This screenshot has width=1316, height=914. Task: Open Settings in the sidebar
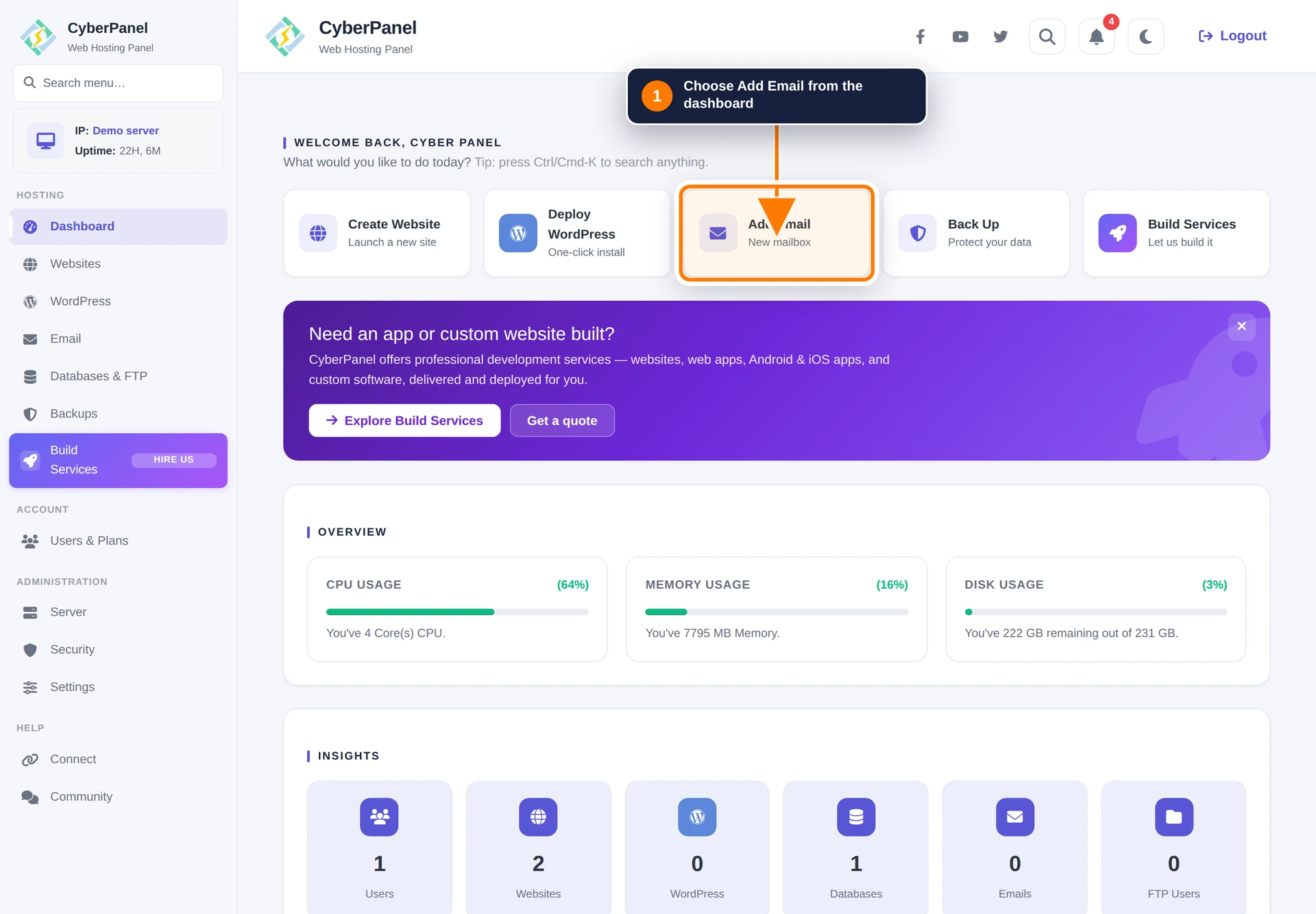click(118, 687)
